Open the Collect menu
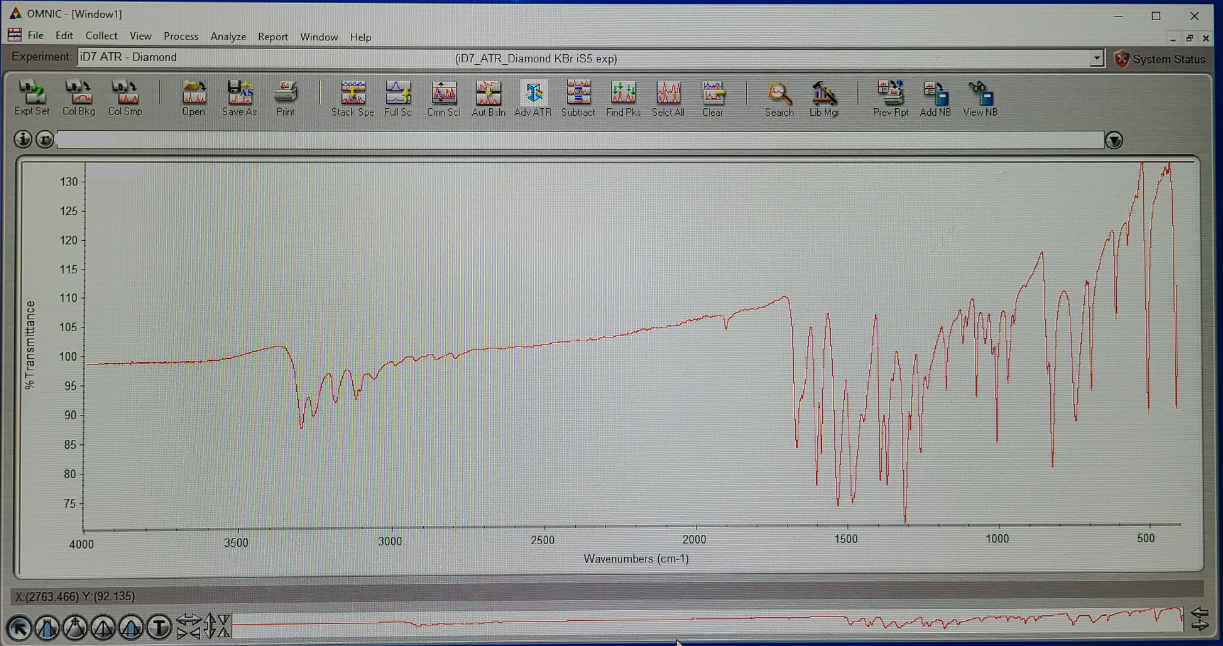This screenshot has width=1223, height=646. click(101, 37)
